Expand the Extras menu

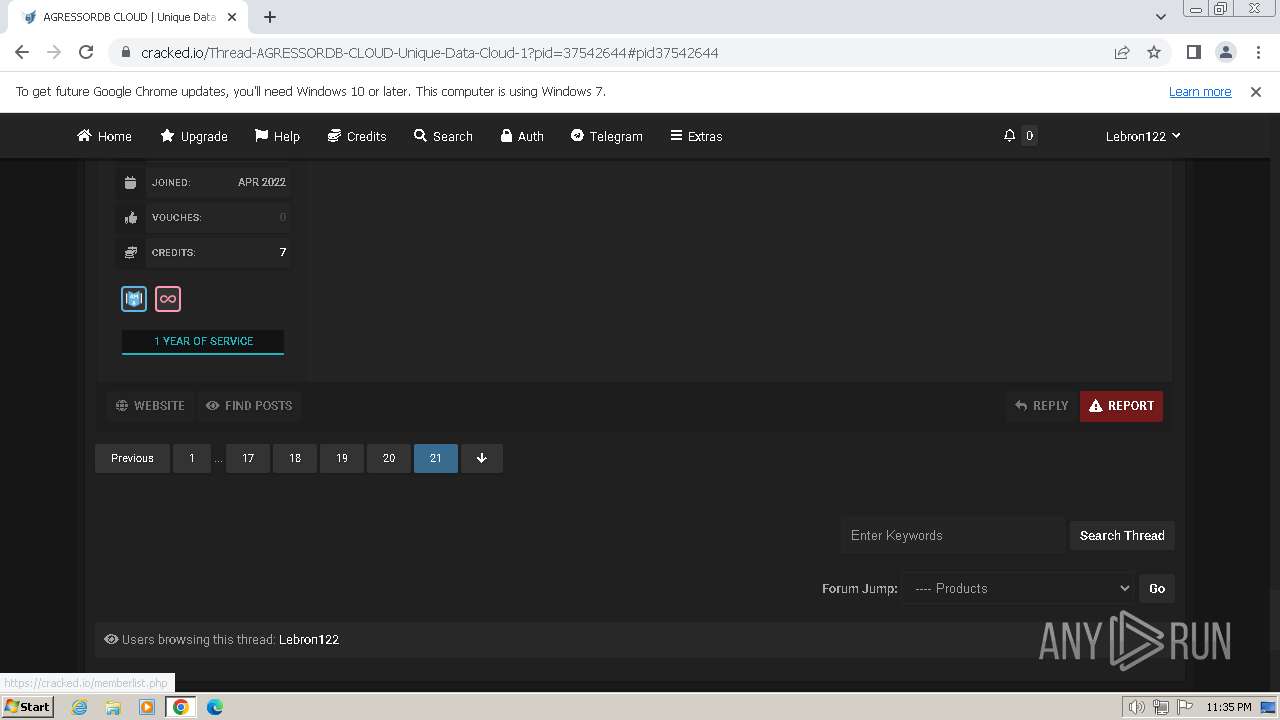(696, 136)
